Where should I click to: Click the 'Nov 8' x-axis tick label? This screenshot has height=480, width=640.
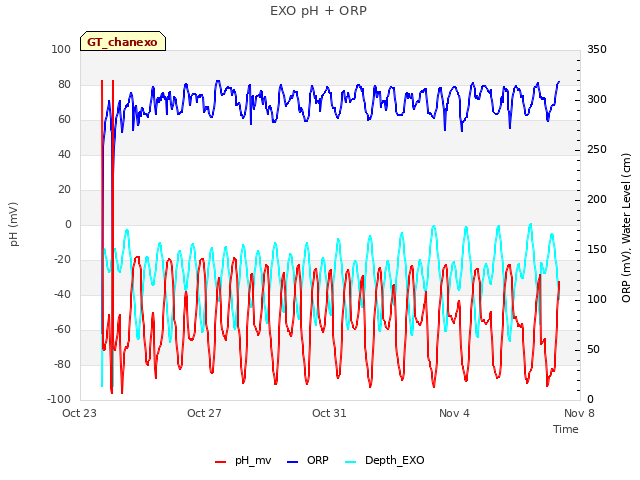[x=579, y=413]
